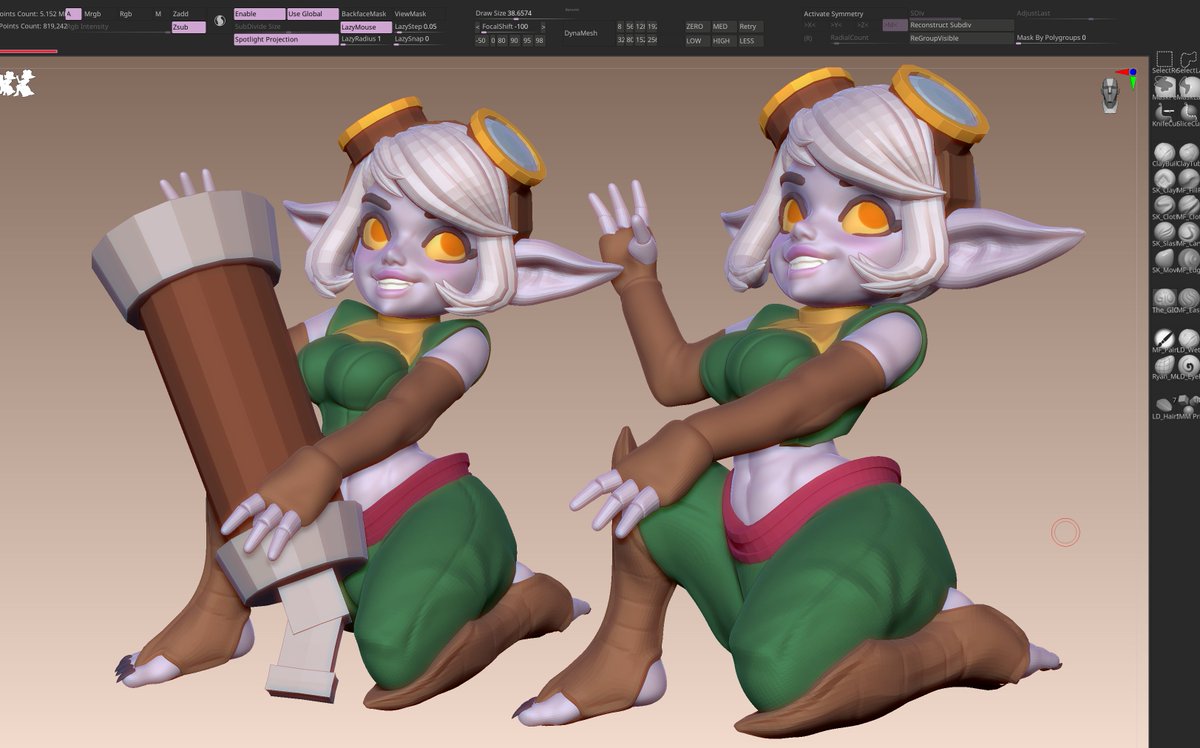1200x748 pixels.
Task: Open the silhouette thumbnail view
Action: pyautogui.click(x=17, y=82)
